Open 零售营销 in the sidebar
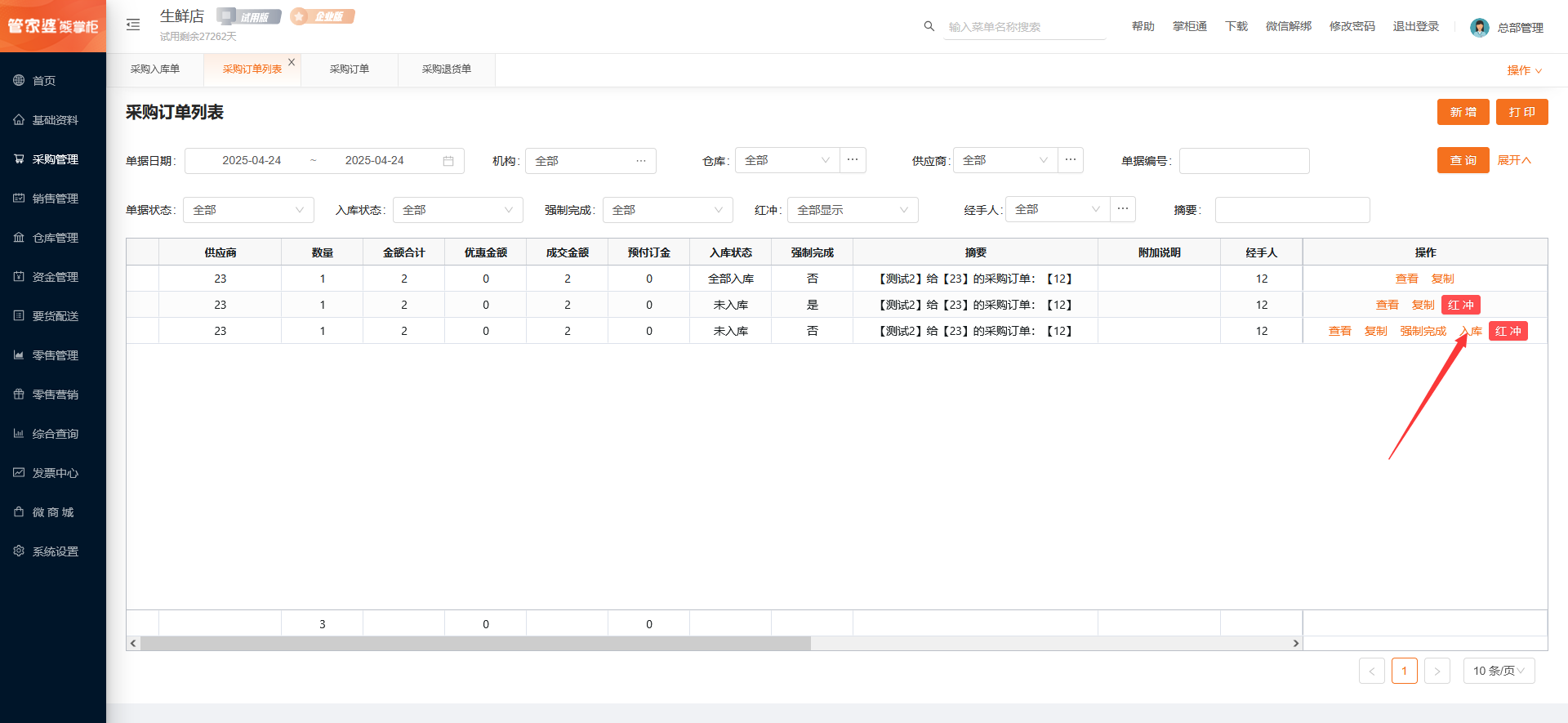 (53, 395)
